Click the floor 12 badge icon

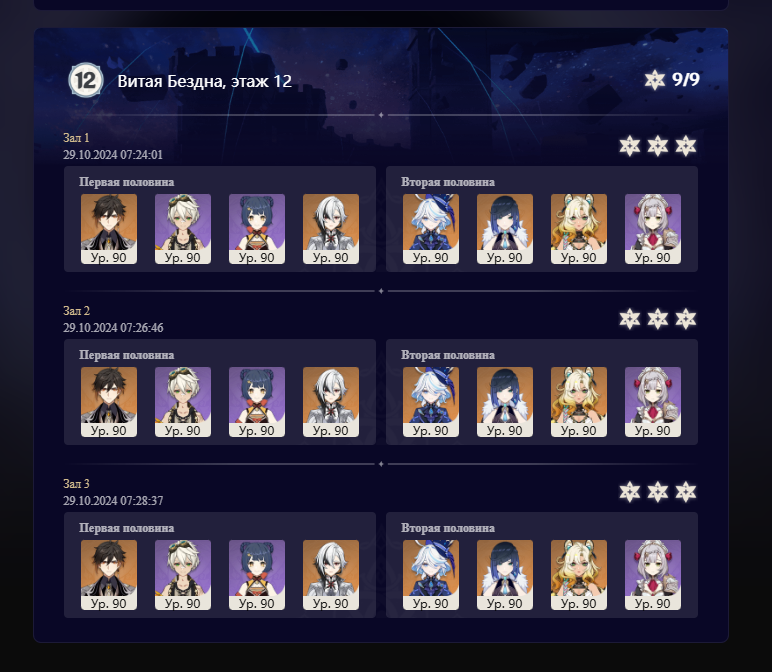click(x=86, y=80)
